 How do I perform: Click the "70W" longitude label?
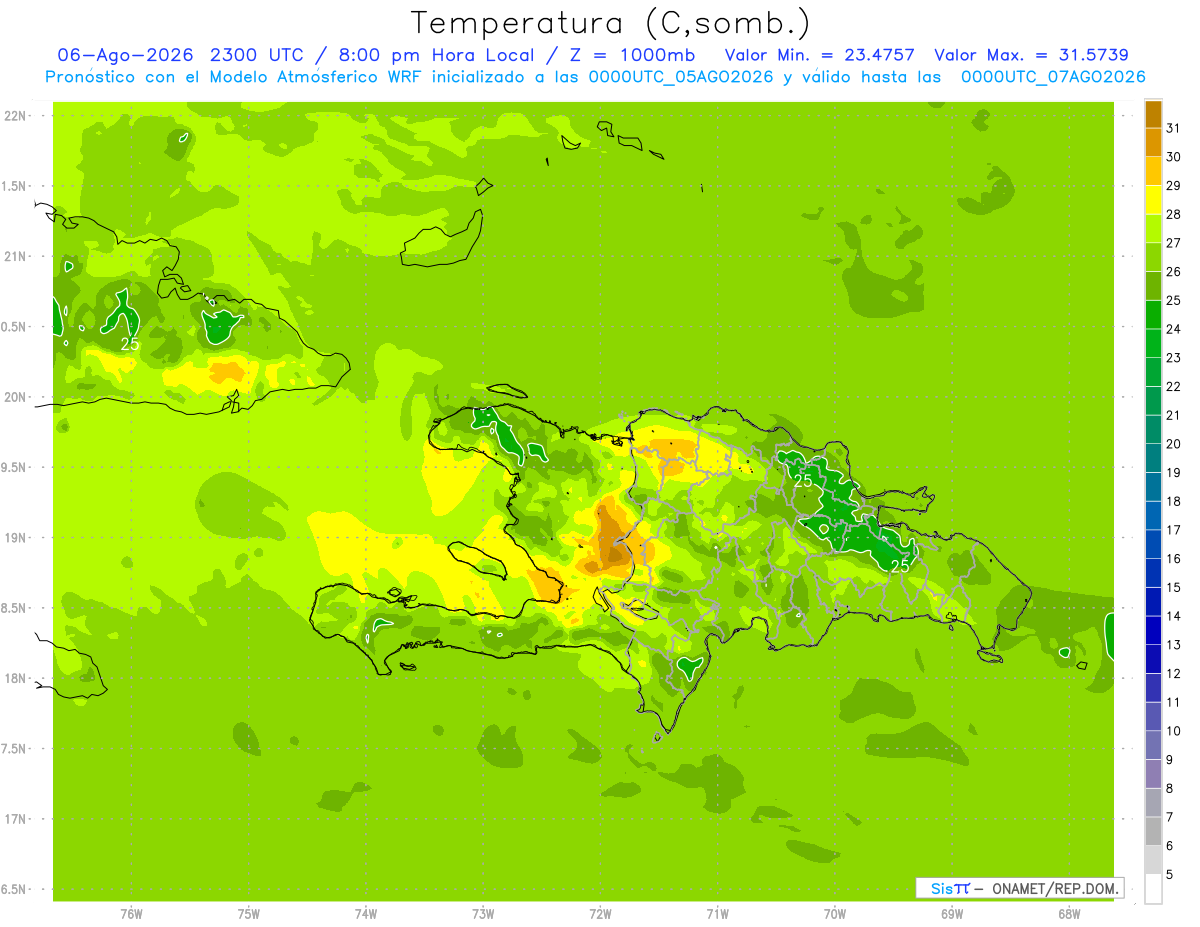click(835, 913)
